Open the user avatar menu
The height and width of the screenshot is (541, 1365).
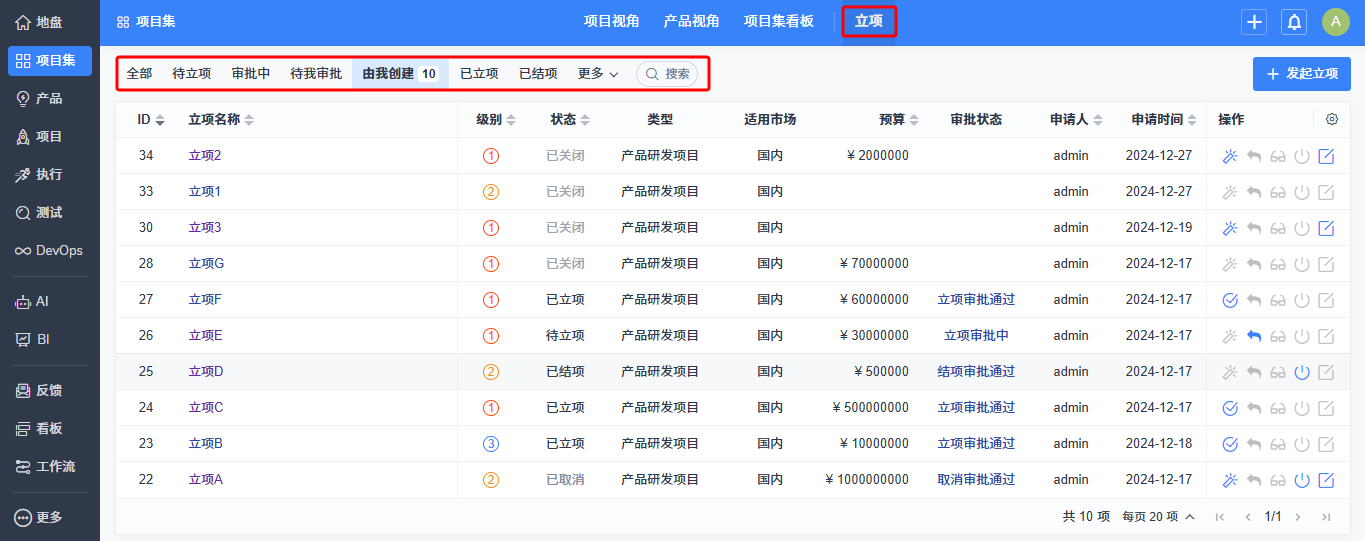click(1335, 22)
